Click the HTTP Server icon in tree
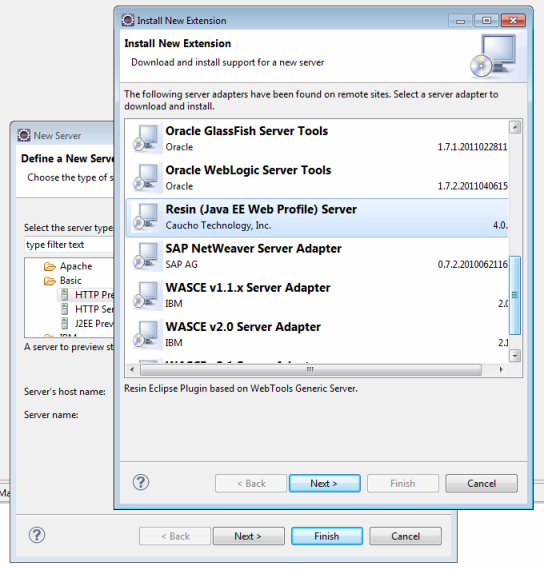This screenshot has width=544, height=570. point(65,309)
